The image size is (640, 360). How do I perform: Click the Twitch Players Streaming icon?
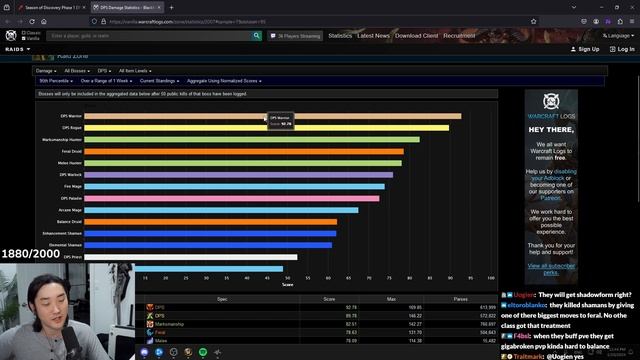[273, 36]
